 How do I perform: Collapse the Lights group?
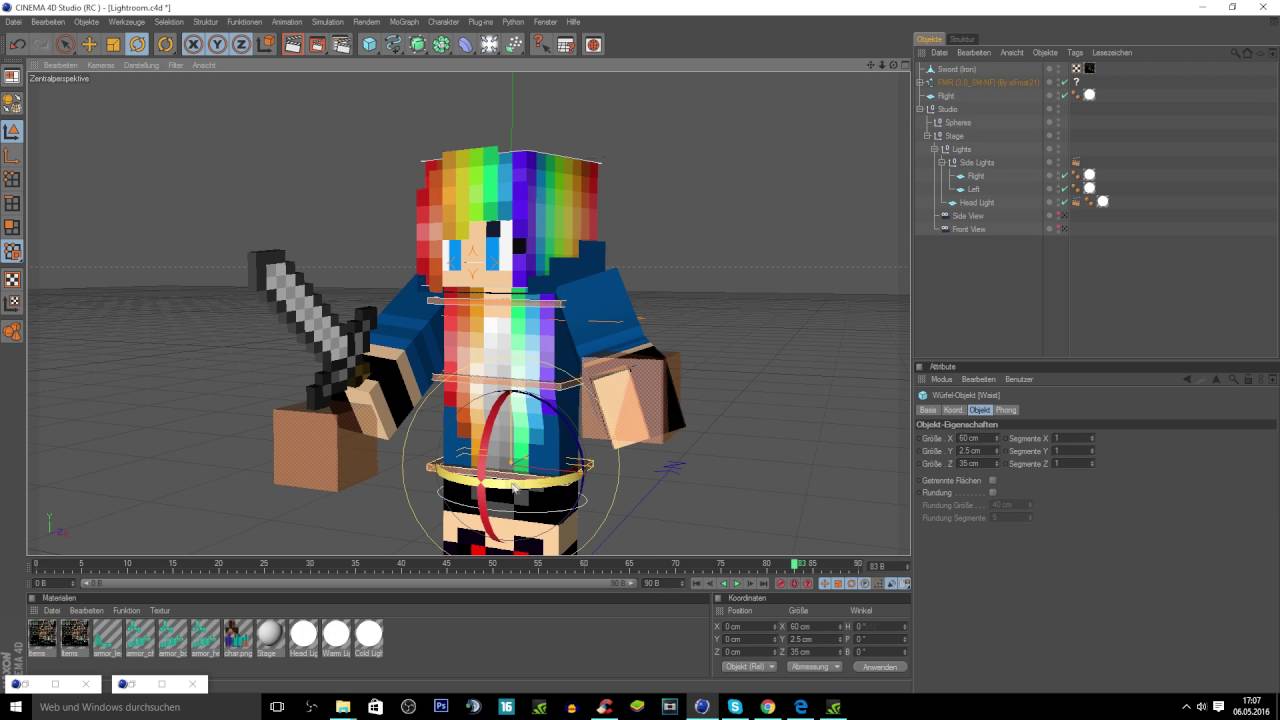[x=934, y=149]
